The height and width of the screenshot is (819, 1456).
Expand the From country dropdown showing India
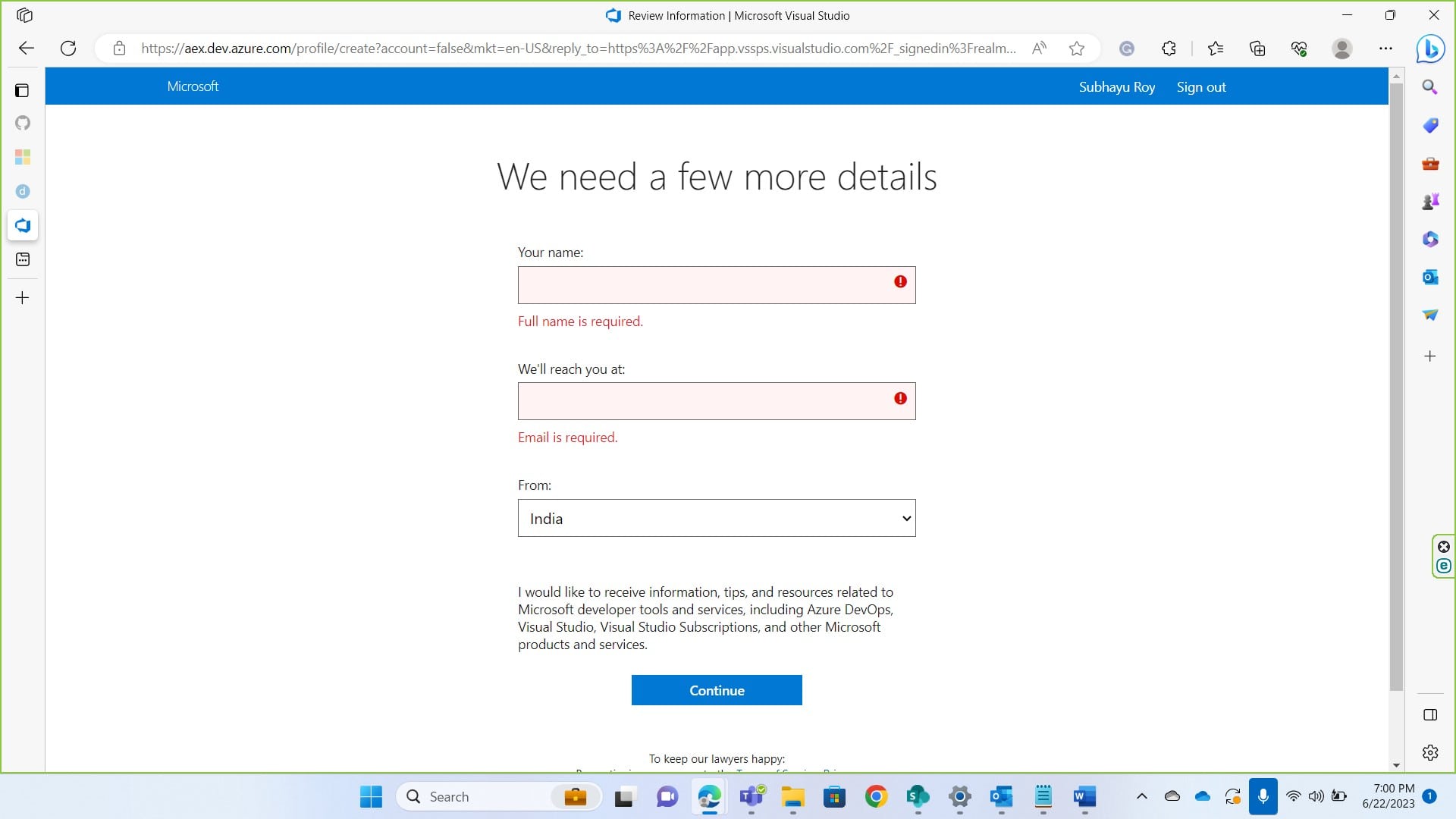tap(716, 518)
